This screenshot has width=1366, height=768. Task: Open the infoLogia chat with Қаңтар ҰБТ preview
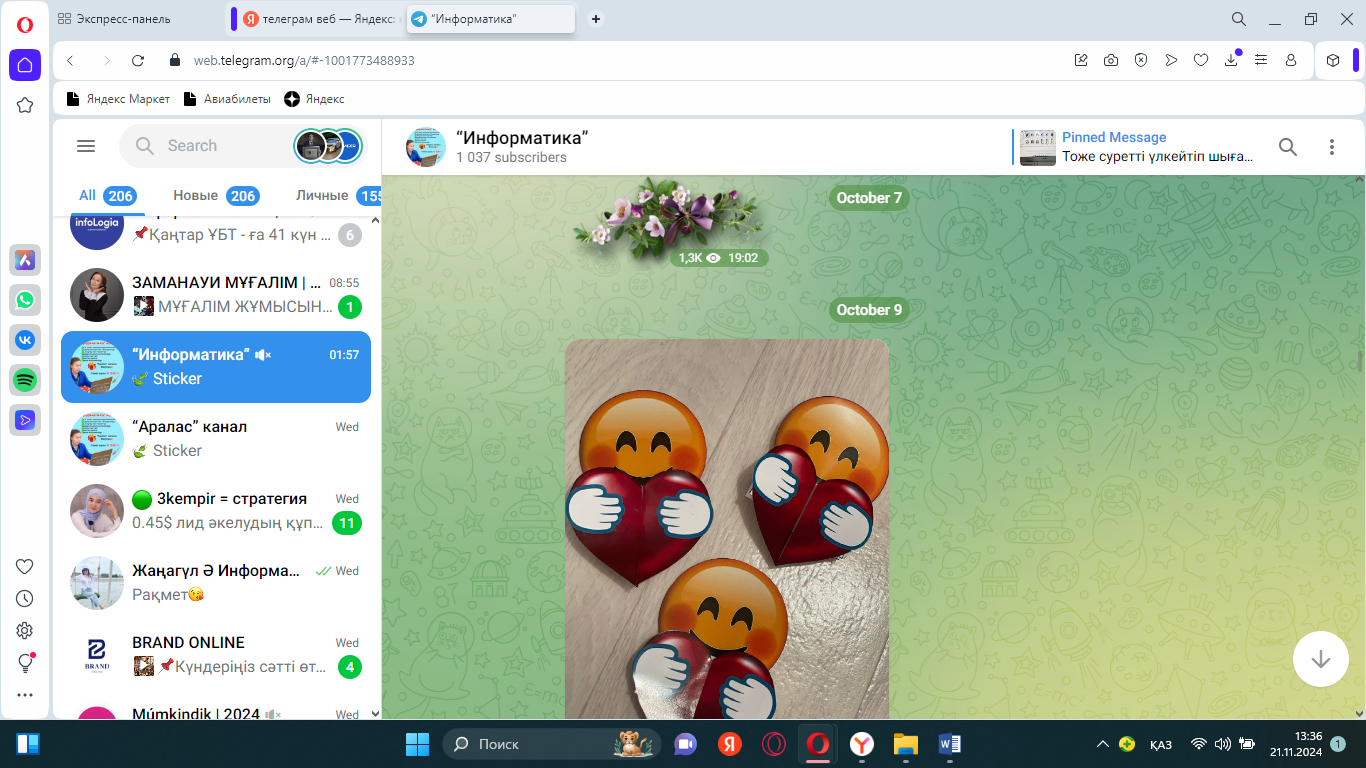coord(216,235)
